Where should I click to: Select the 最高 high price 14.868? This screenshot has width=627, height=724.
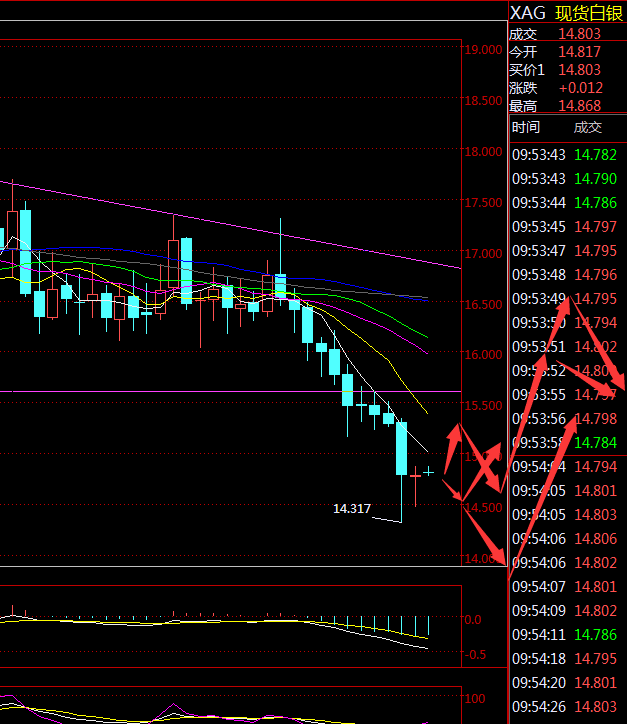[x=579, y=106]
